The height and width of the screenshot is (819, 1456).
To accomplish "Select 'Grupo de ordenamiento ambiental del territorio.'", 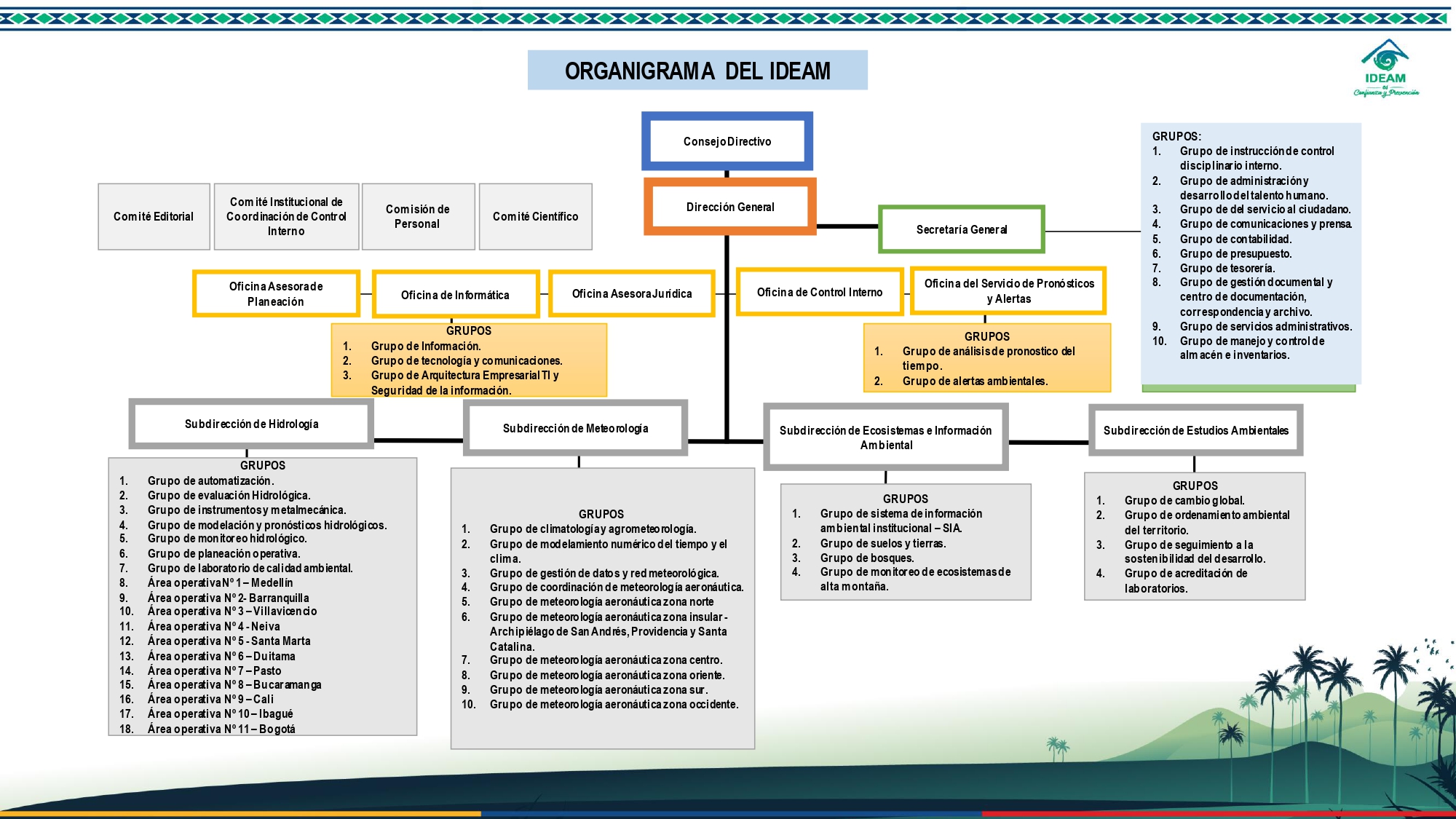I will [x=1207, y=522].
